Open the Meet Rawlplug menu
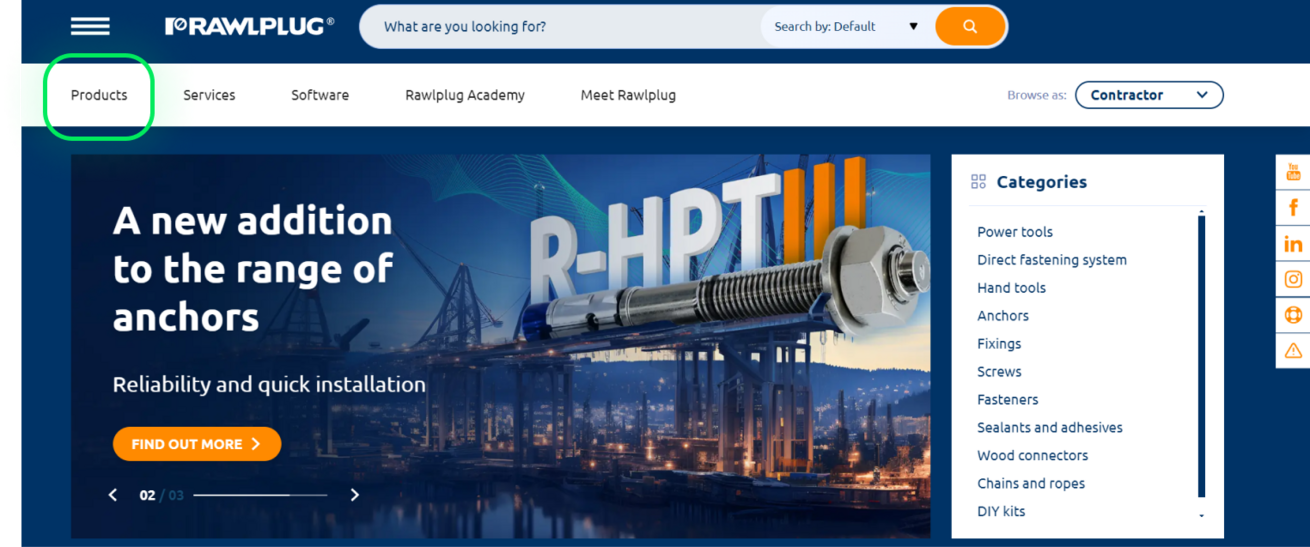 pyautogui.click(x=628, y=95)
